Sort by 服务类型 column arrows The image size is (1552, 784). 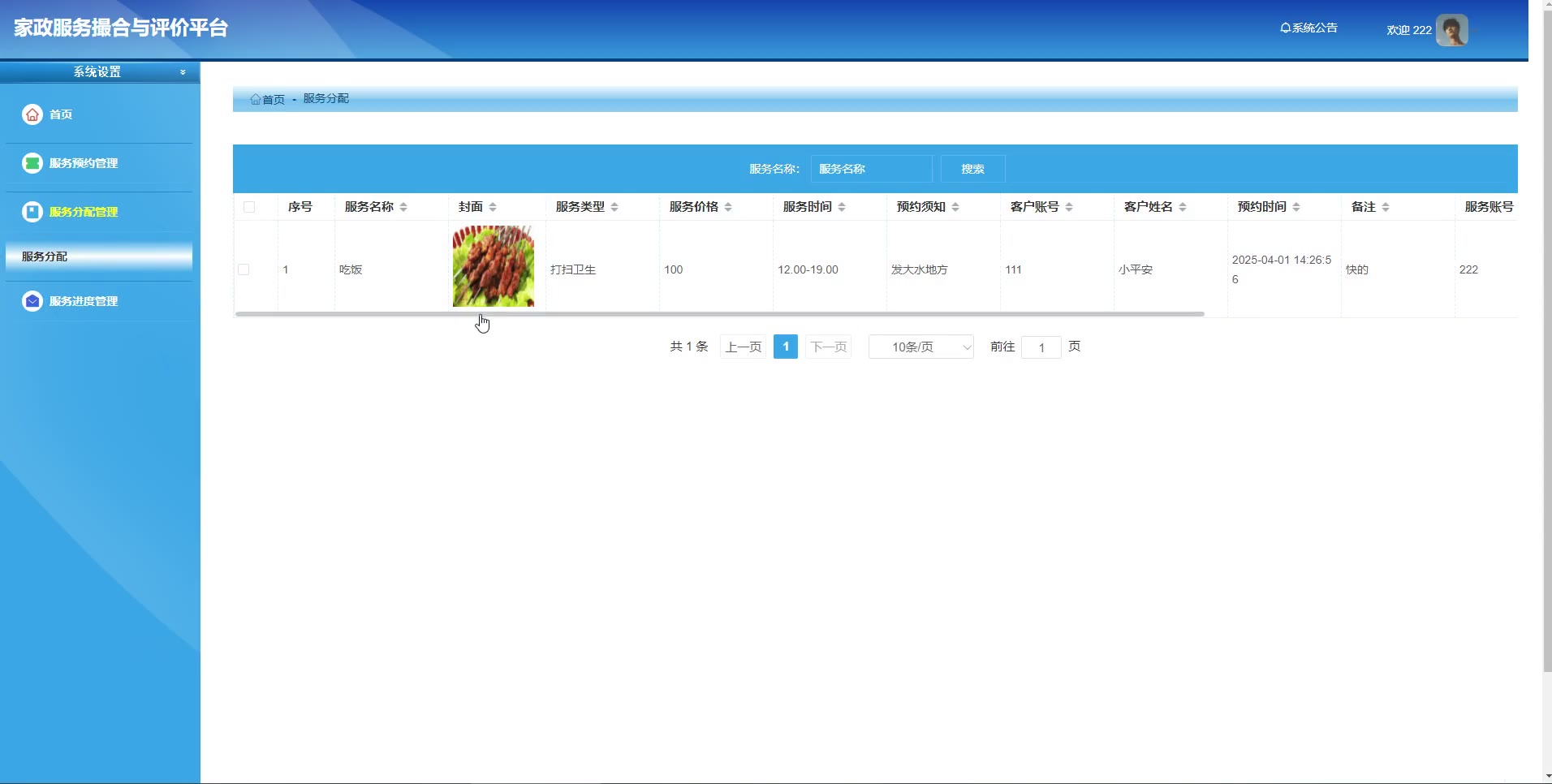pos(614,207)
